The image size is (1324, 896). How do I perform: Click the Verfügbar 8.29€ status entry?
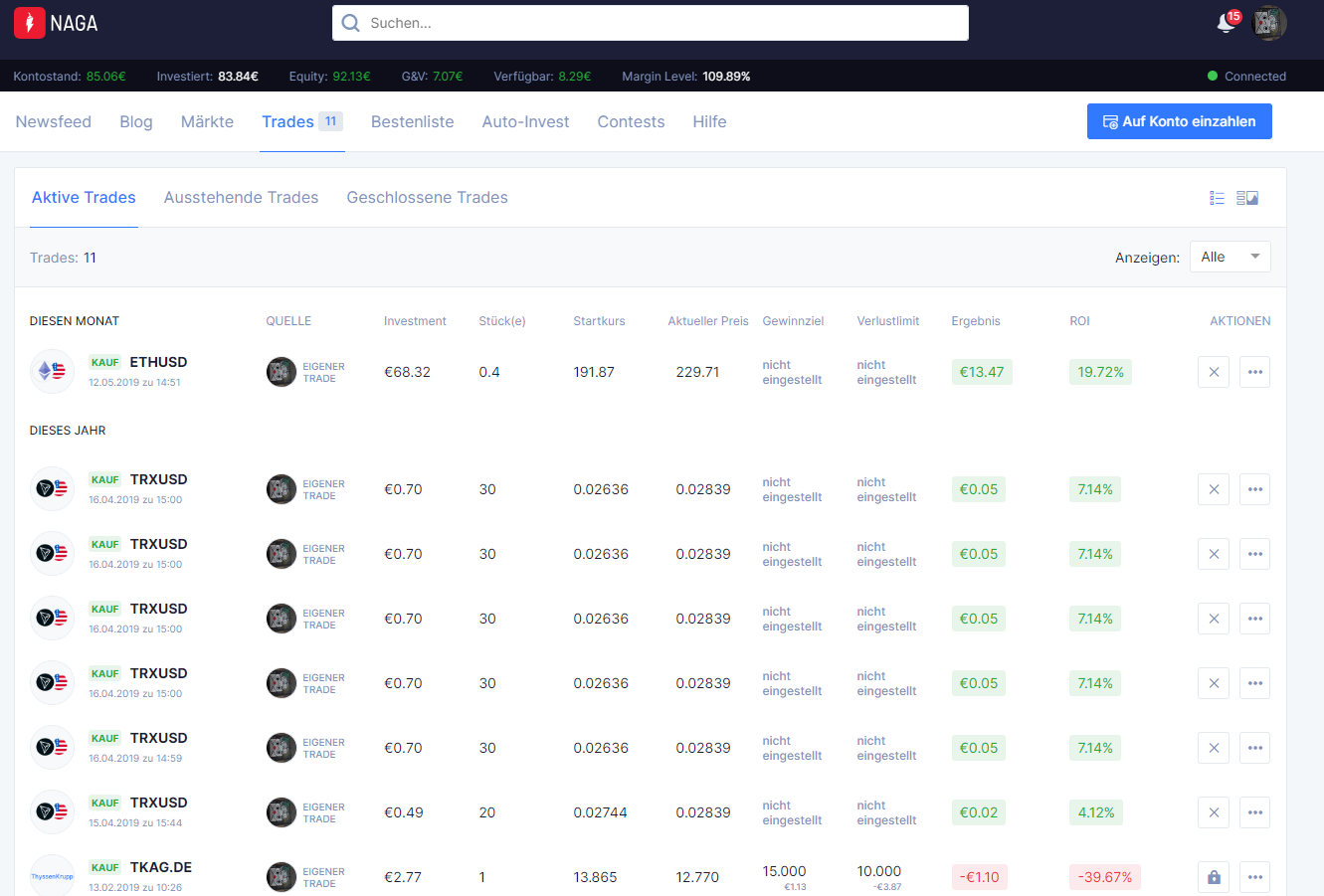tap(542, 77)
